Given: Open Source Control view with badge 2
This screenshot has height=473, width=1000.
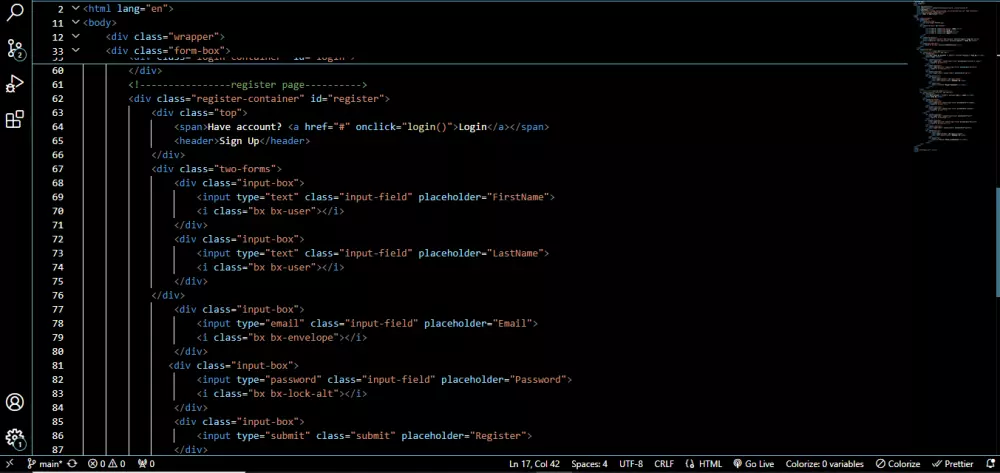Looking at the screenshot, I should click(x=15, y=48).
